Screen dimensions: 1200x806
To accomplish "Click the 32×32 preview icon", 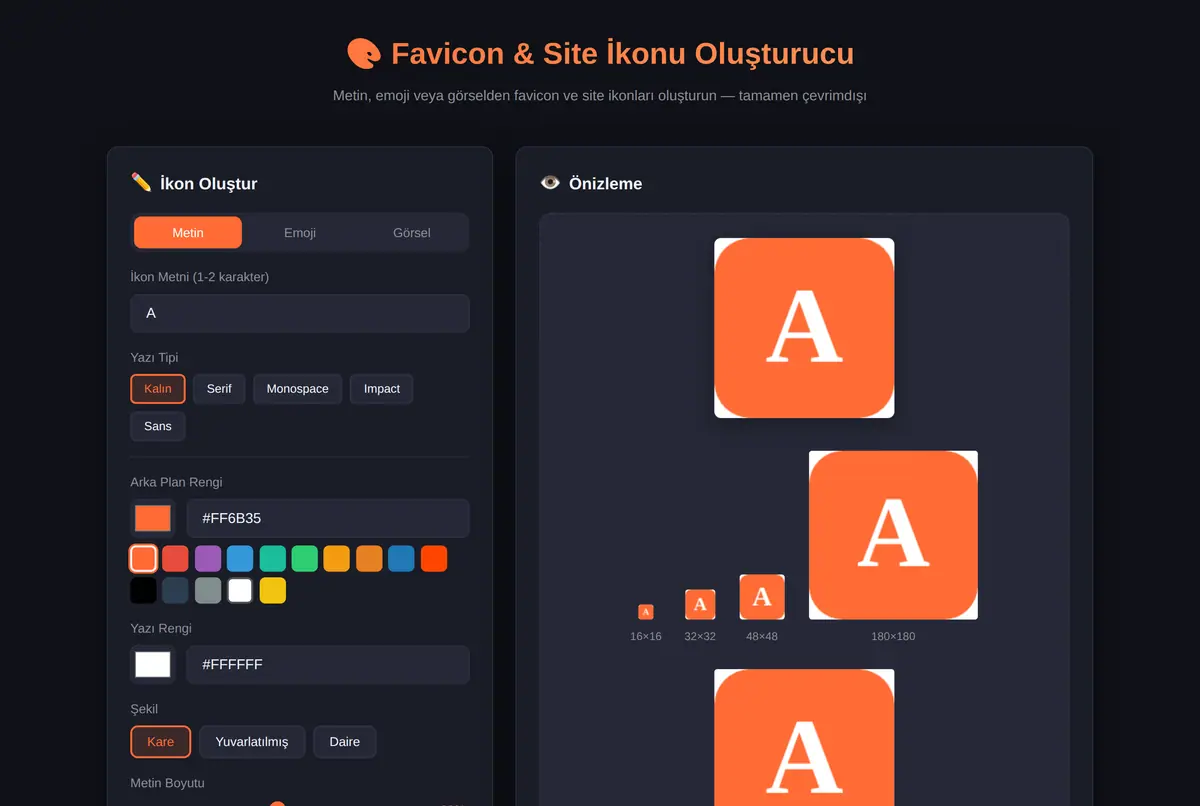I will click(x=700, y=604).
